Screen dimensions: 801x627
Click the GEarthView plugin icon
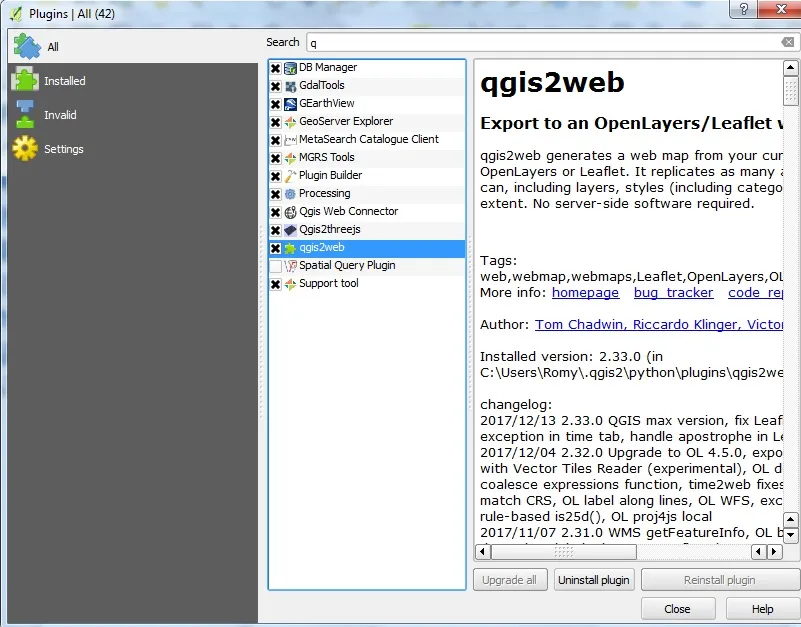[x=290, y=104]
